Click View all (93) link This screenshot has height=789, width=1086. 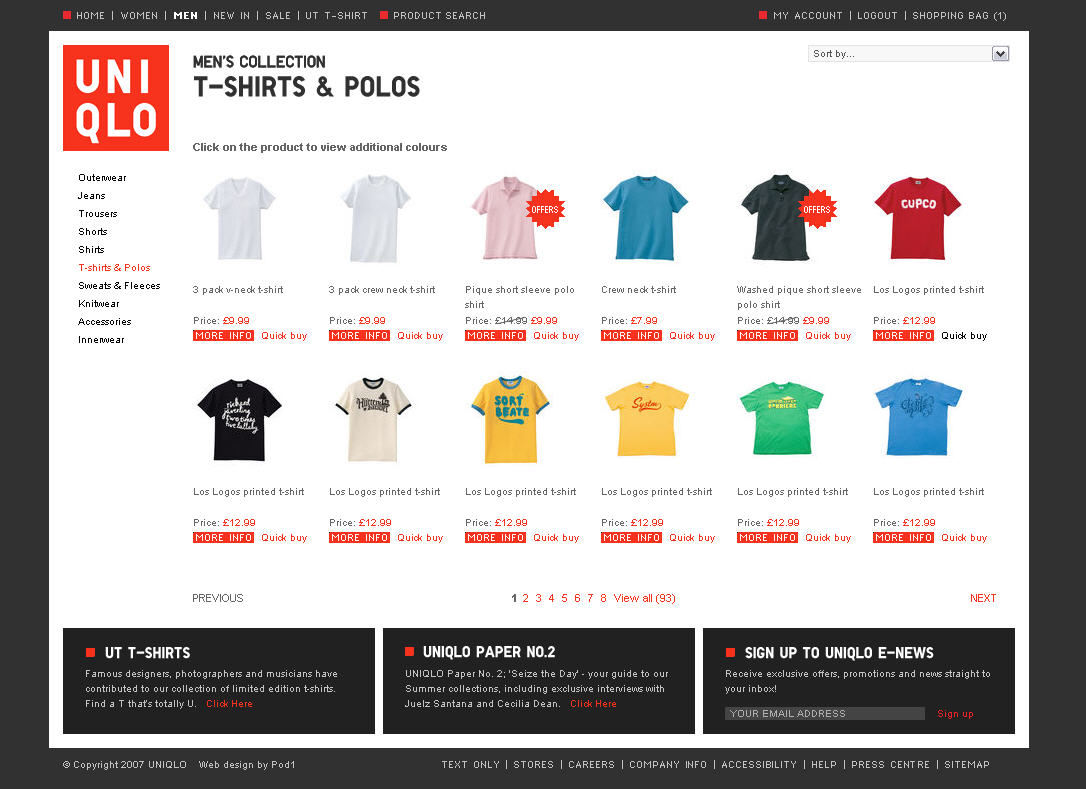644,598
